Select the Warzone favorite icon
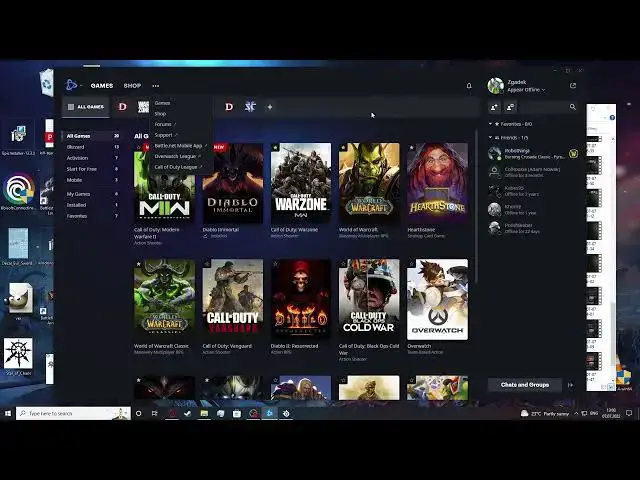The width and height of the screenshot is (640, 480). click(x=143, y=107)
